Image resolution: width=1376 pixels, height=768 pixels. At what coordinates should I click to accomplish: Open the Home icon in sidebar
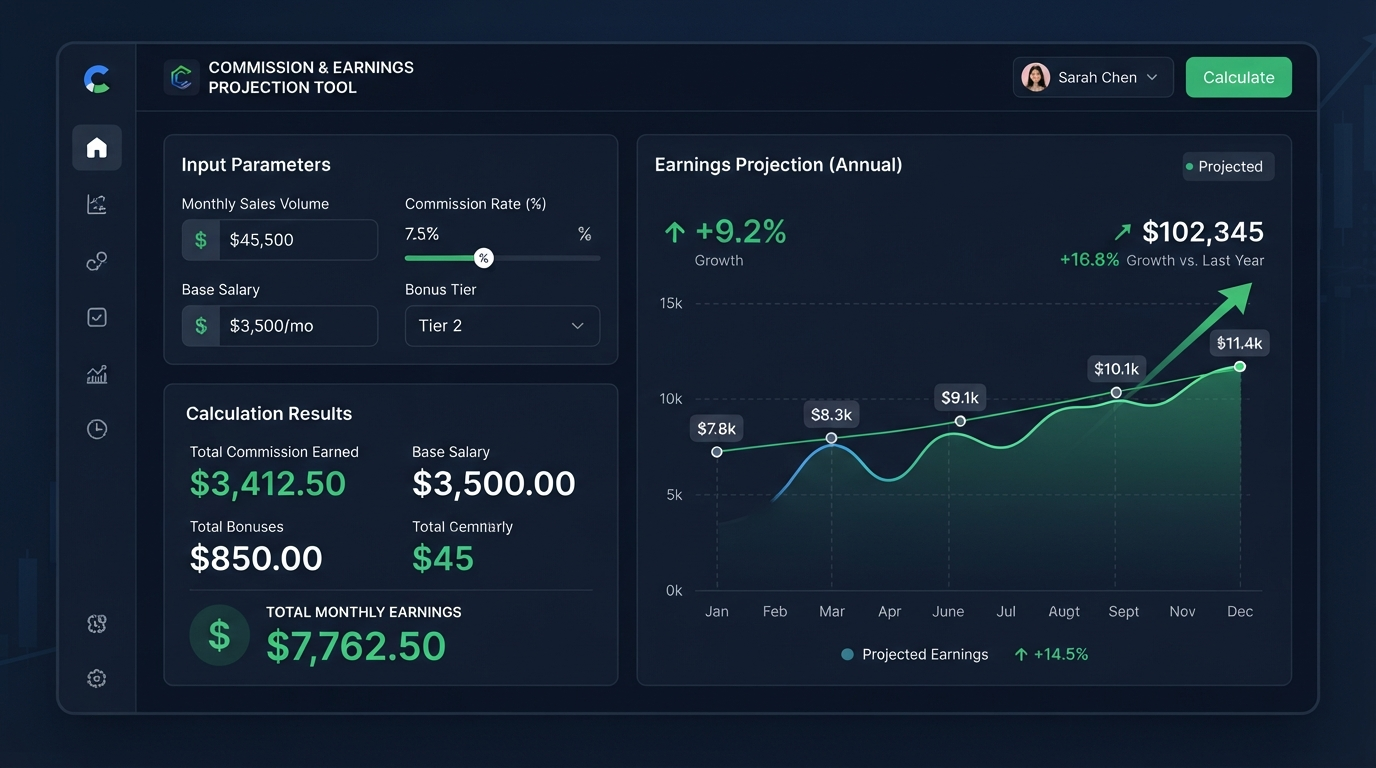point(97,148)
